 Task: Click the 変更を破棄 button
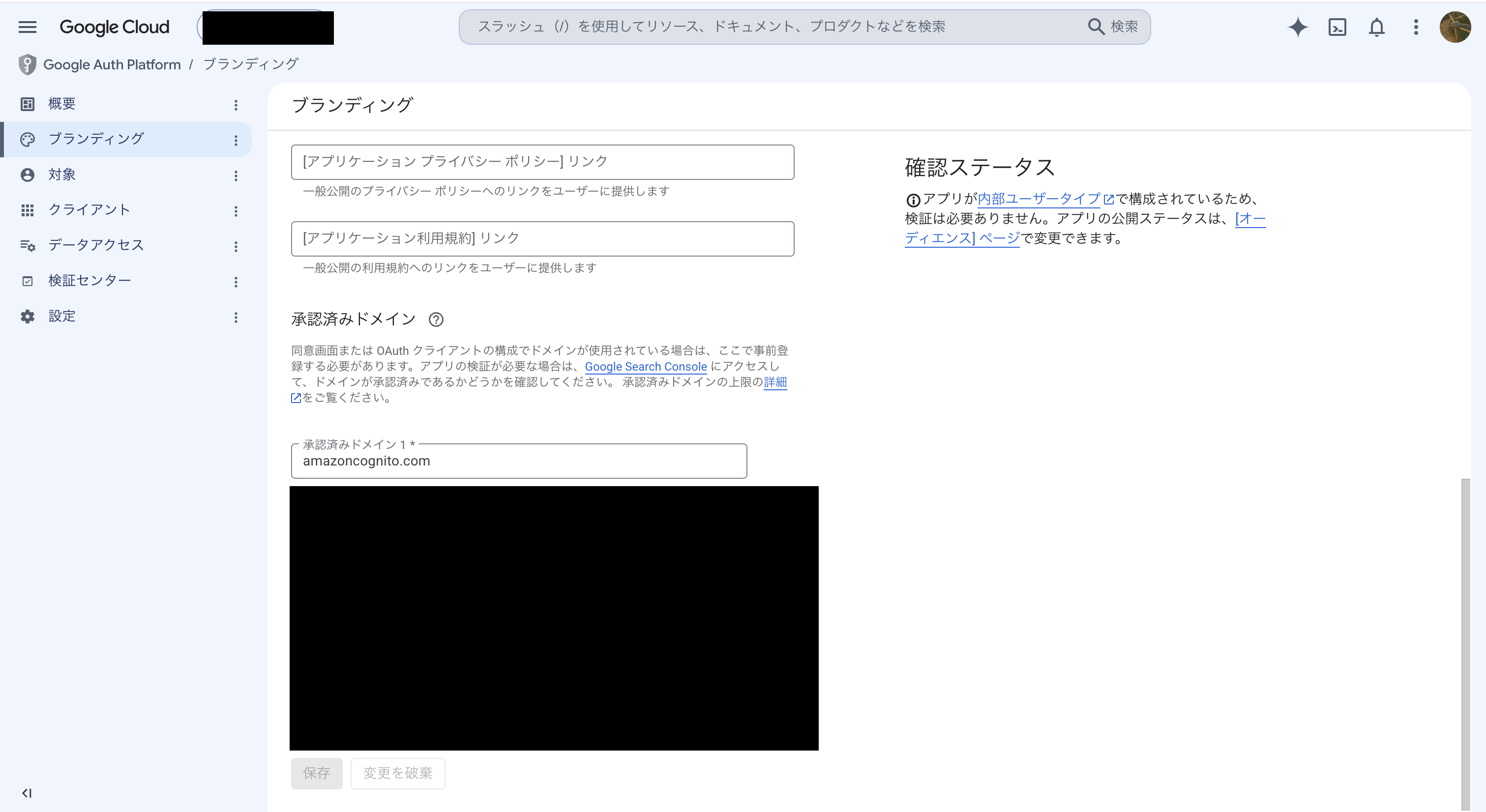[x=397, y=773]
